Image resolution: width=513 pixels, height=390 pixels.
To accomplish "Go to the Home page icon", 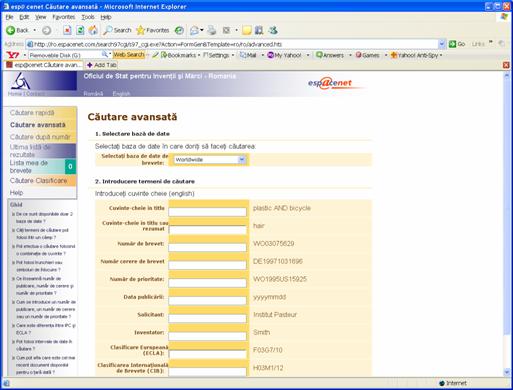I will pyautogui.click(x=93, y=30).
